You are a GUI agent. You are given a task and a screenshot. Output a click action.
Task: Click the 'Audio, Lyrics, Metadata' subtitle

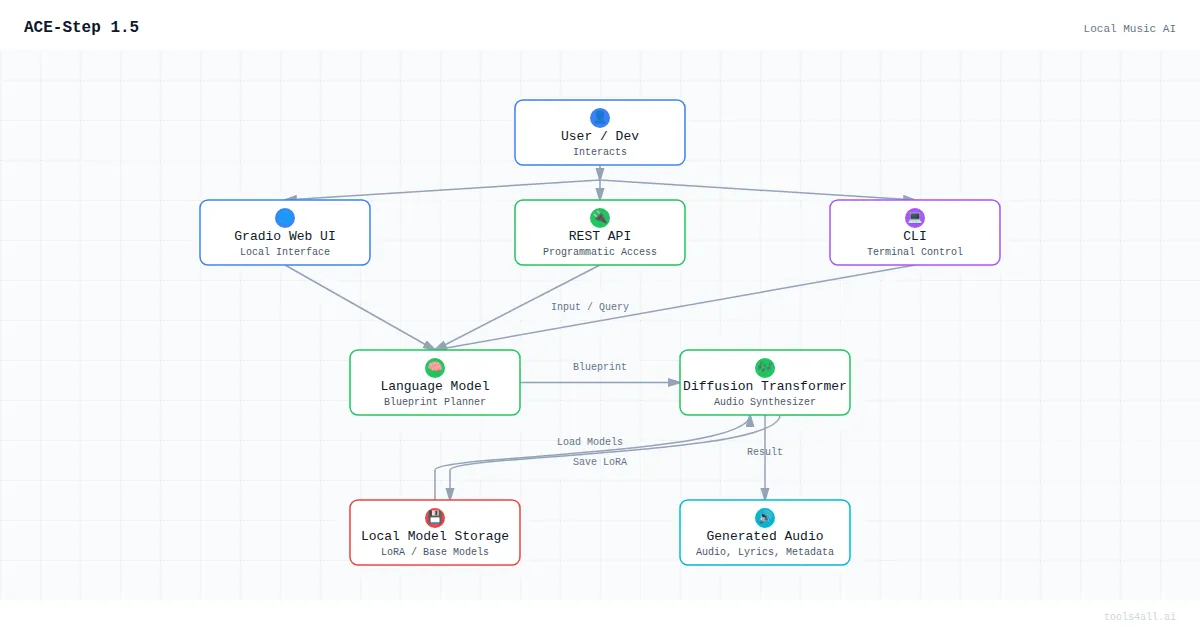[765, 552]
